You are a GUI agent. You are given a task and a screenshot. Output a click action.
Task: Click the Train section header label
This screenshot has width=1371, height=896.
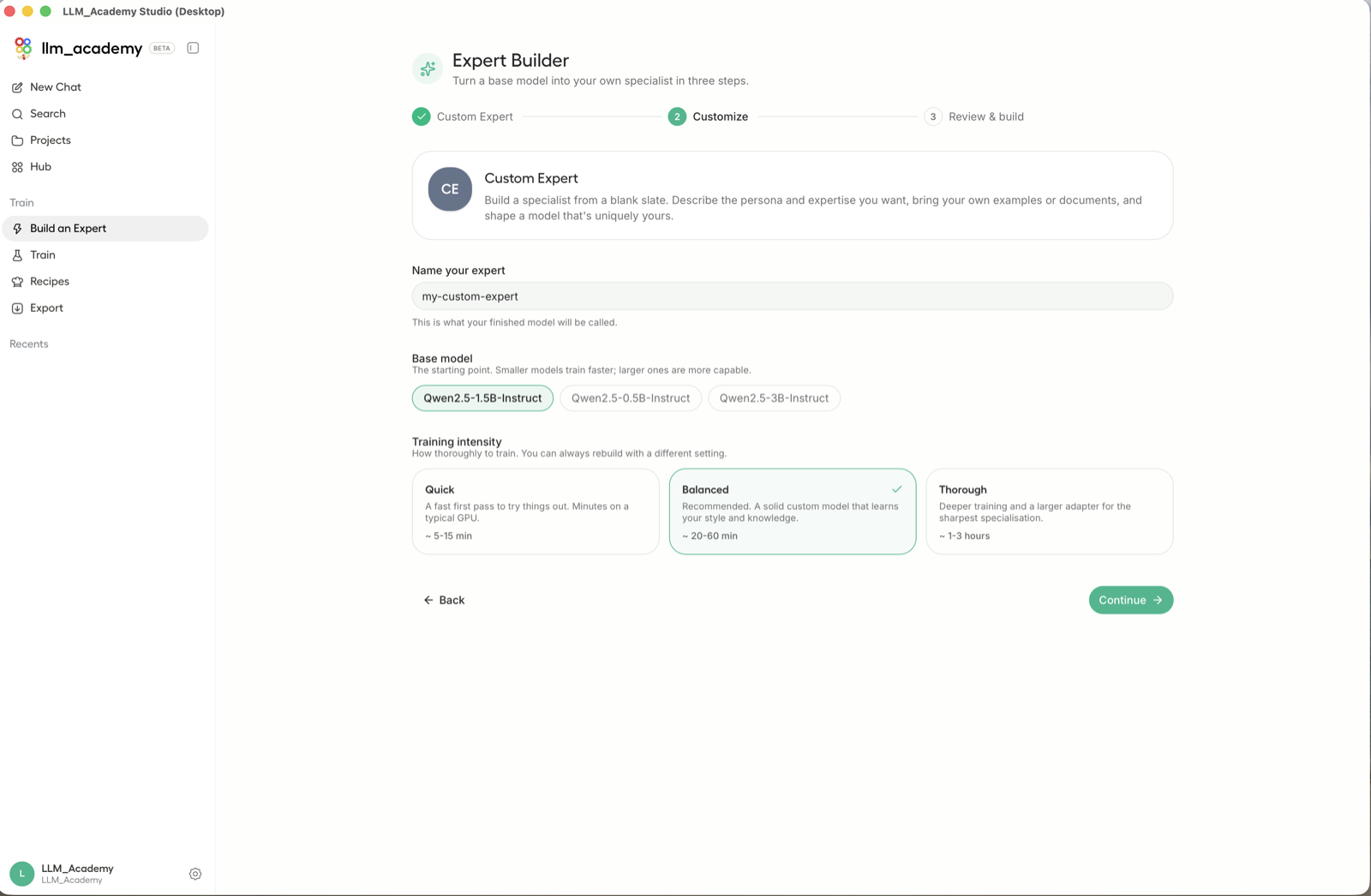pyautogui.click(x=21, y=203)
